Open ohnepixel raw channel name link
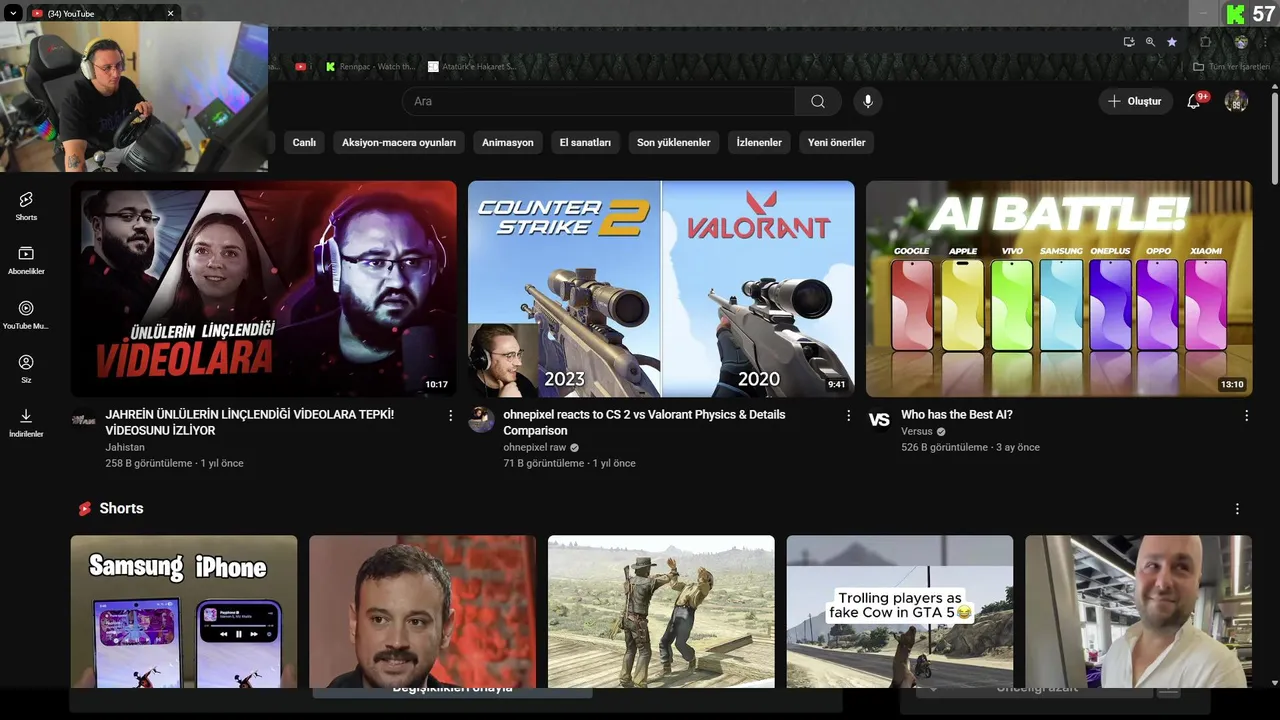 (x=535, y=447)
